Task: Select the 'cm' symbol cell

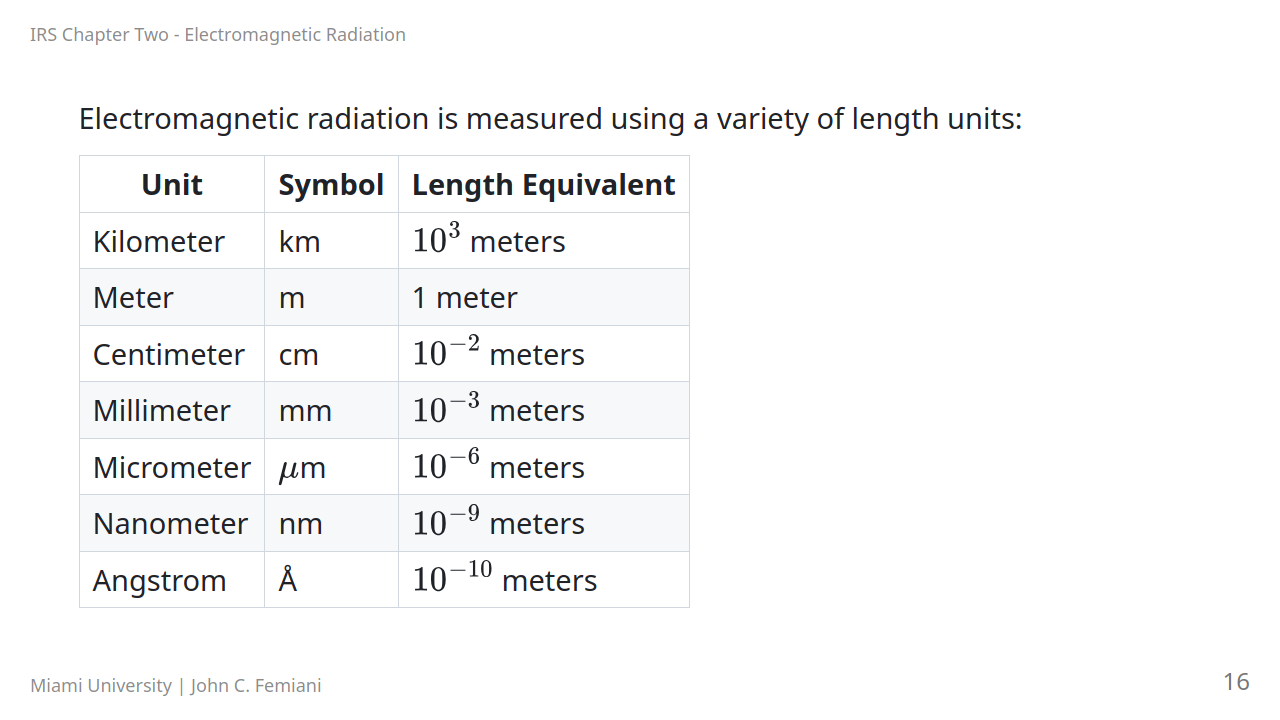Action: click(298, 355)
